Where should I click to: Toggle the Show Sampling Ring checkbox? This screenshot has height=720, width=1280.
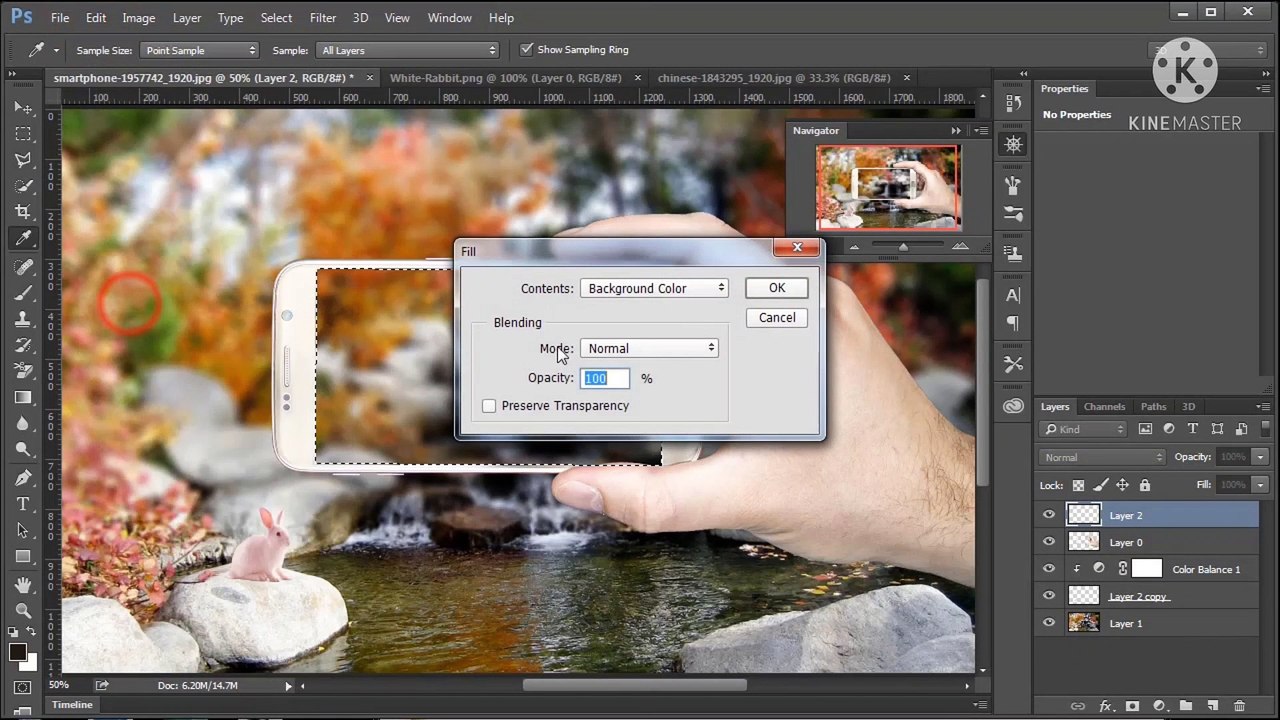527,49
